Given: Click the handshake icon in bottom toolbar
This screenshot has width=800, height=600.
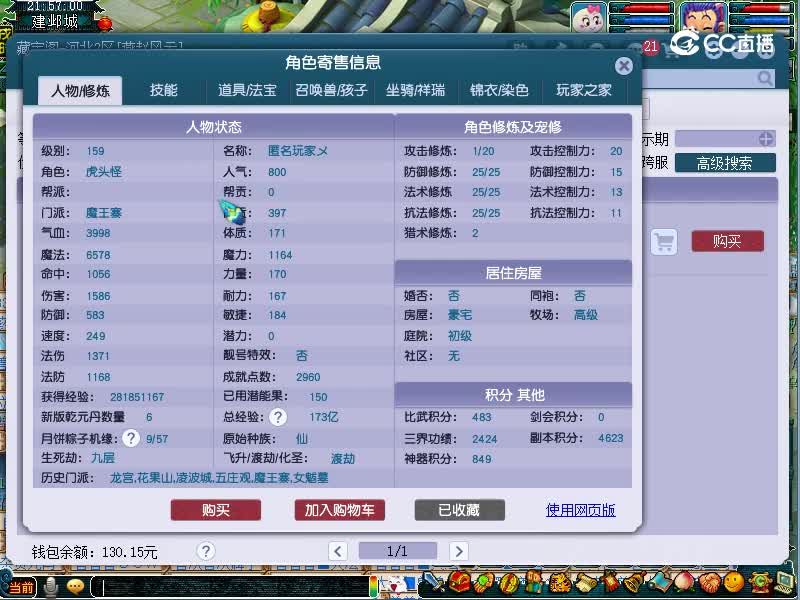Looking at the screenshot, I should (x=710, y=583).
